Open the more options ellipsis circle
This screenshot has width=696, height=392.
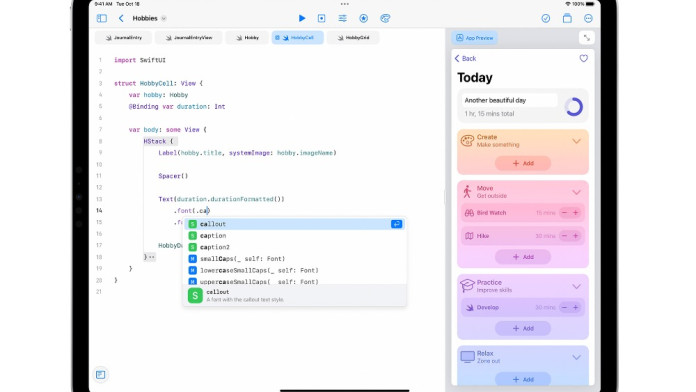point(588,18)
